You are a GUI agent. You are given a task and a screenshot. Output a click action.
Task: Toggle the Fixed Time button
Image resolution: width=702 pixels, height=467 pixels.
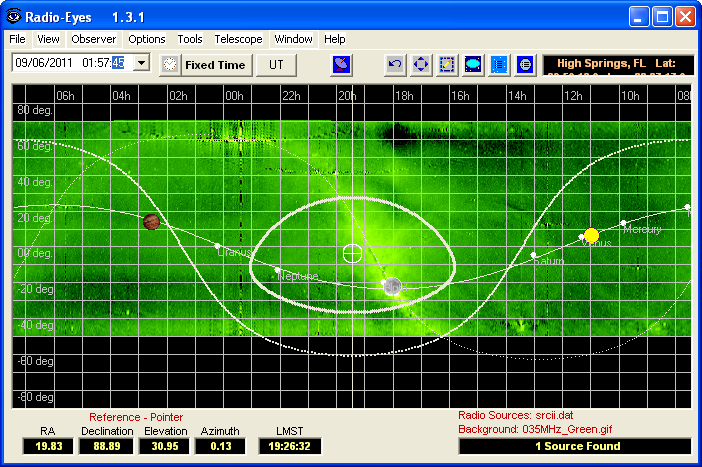point(215,65)
